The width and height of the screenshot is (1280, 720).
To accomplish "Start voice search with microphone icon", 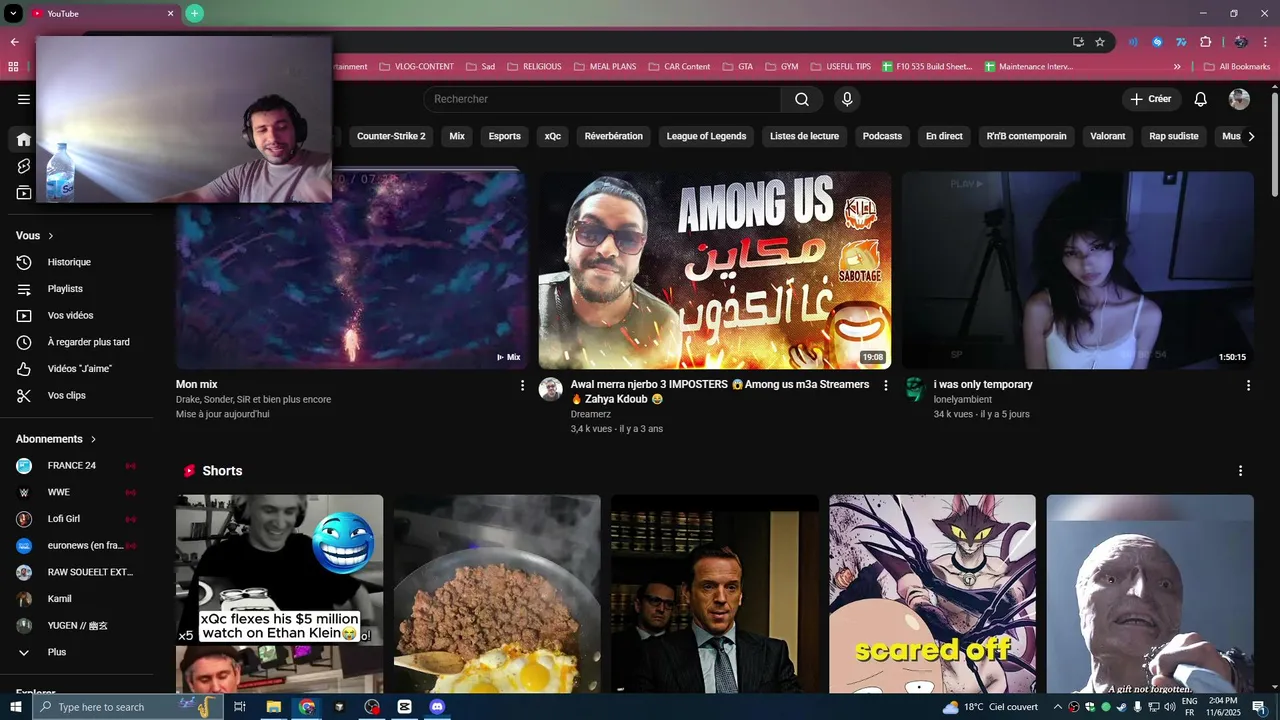I will coord(847,99).
